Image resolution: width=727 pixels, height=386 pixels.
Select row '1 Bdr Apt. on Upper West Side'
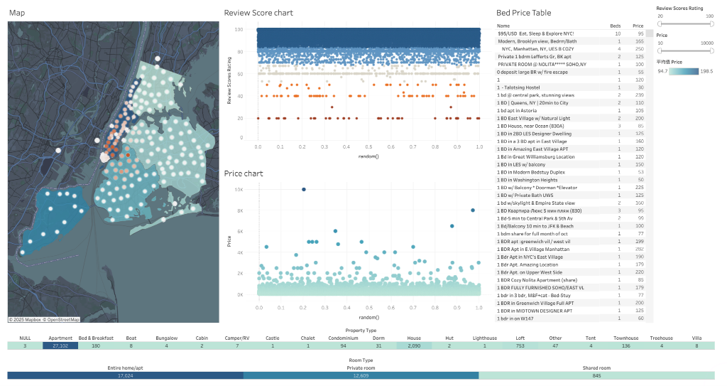570,272
